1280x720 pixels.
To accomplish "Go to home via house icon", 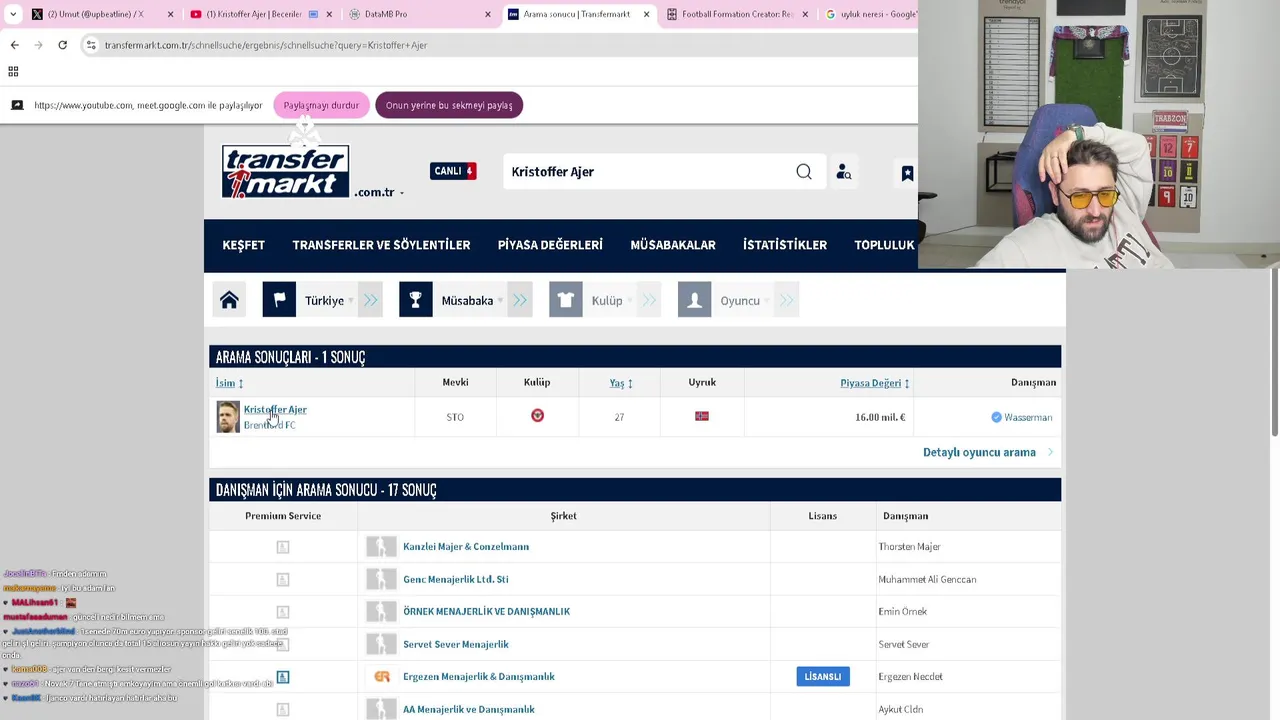I will tap(229, 300).
